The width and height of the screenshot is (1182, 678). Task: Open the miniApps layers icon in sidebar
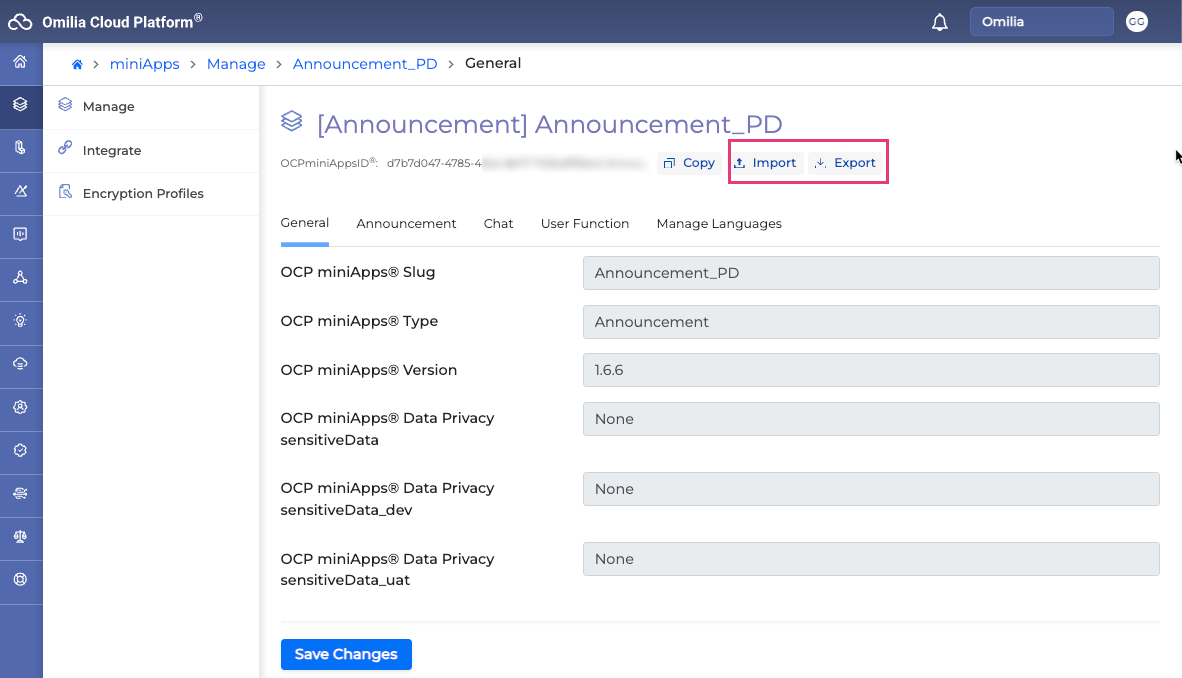(x=20, y=104)
